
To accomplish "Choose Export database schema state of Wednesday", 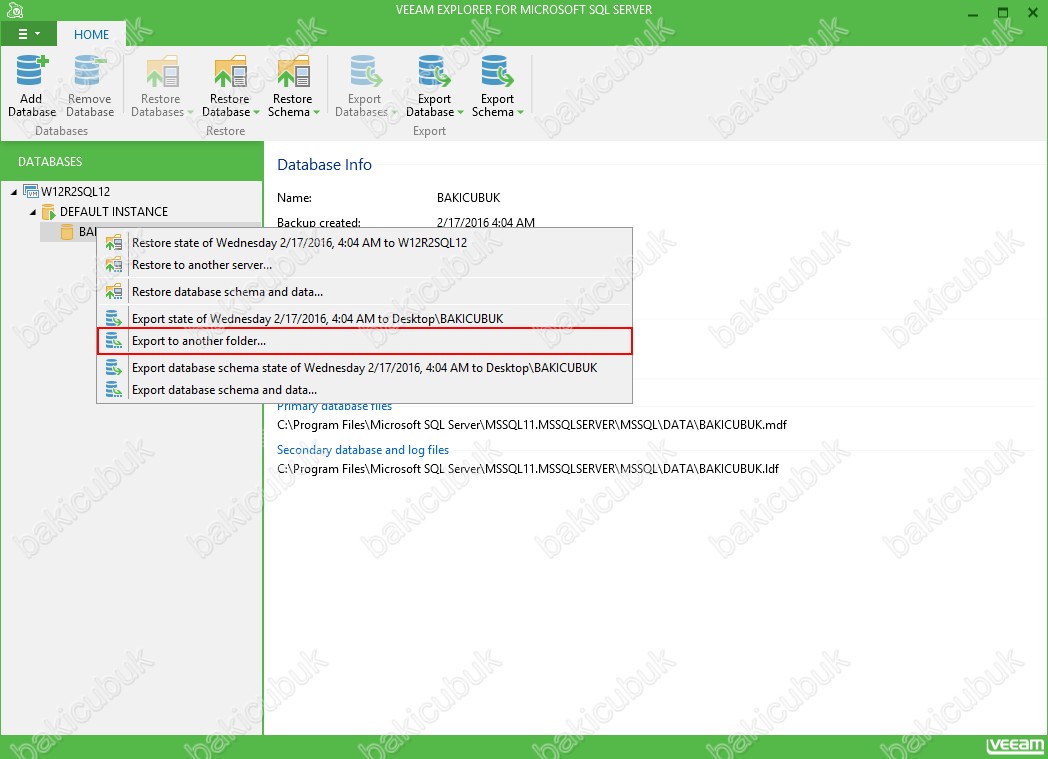I will point(365,367).
